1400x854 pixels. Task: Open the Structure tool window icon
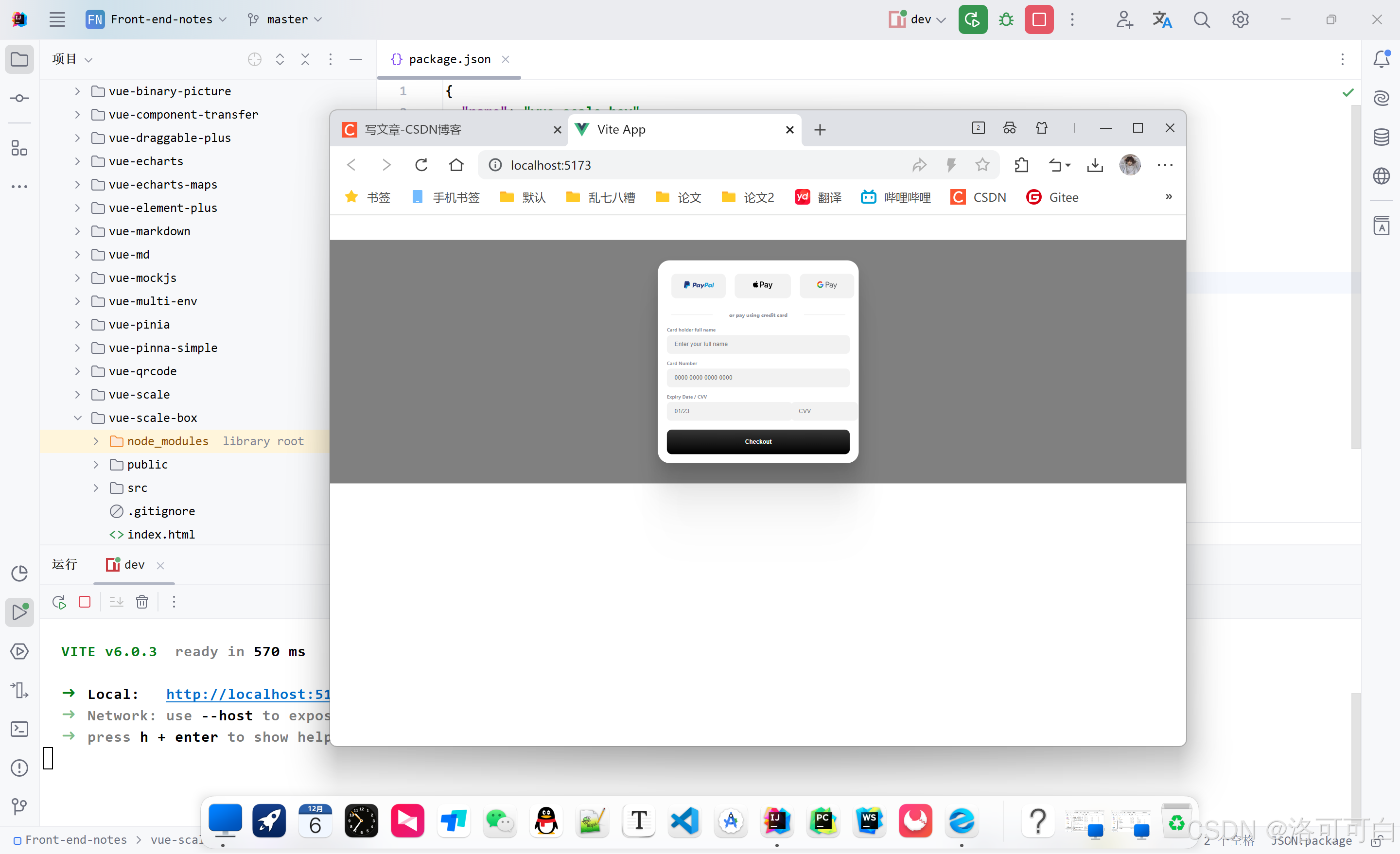pyautogui.click(x=19, y=148)
